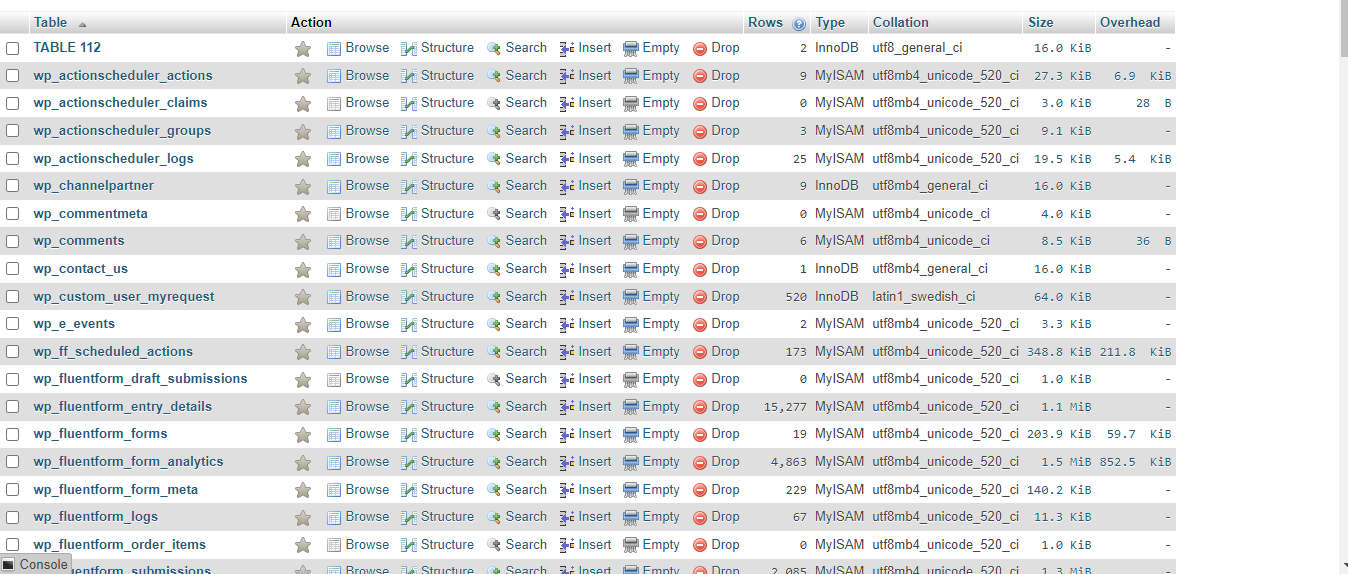
Task: Click Insert icon for wp_e_events table
Action: click(567, 324)
